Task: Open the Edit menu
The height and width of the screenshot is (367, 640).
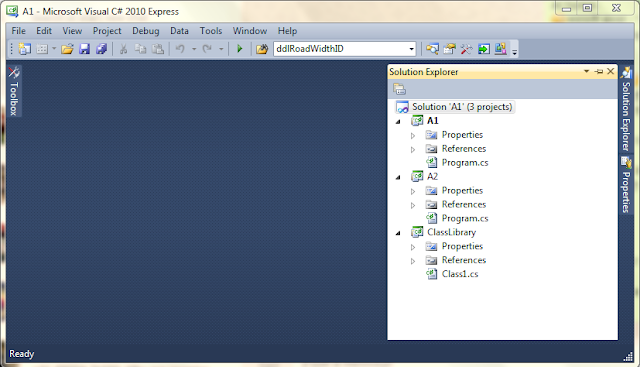Action: coord(44,31)
